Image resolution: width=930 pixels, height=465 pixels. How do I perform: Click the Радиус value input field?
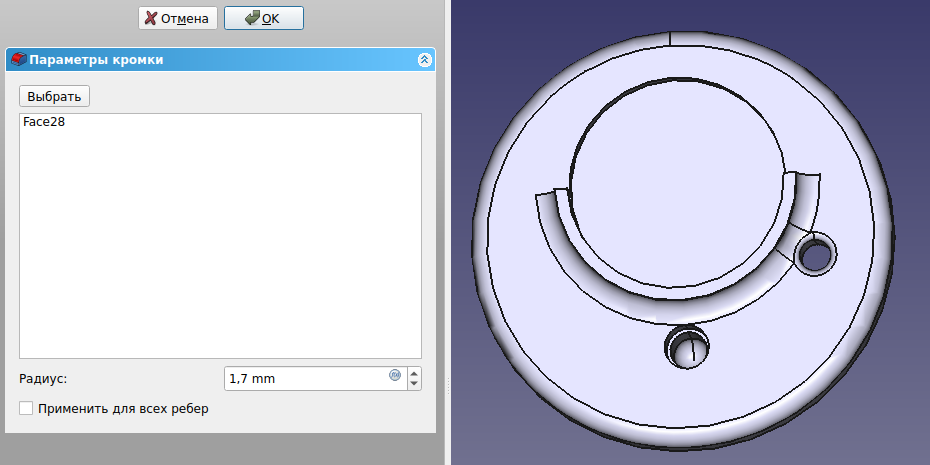(315, 378)
